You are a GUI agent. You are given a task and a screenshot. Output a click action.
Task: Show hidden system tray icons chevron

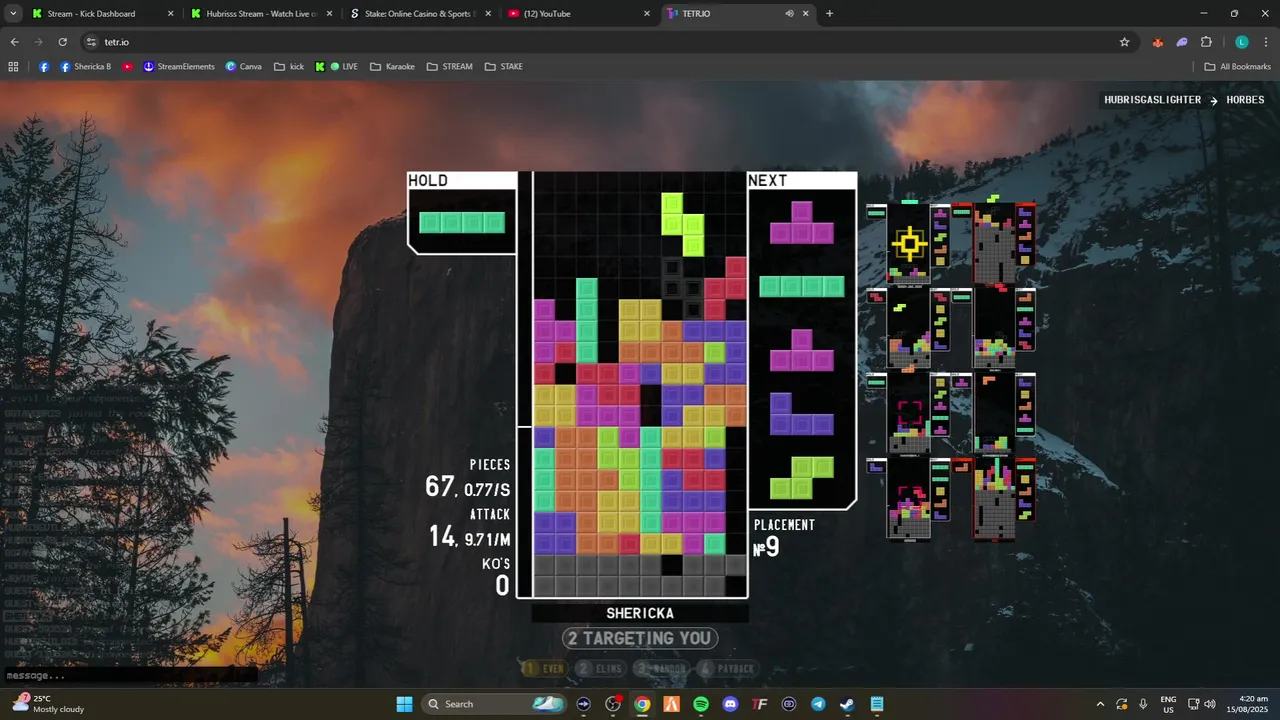pyautogui.click(x=1100, y=704)
